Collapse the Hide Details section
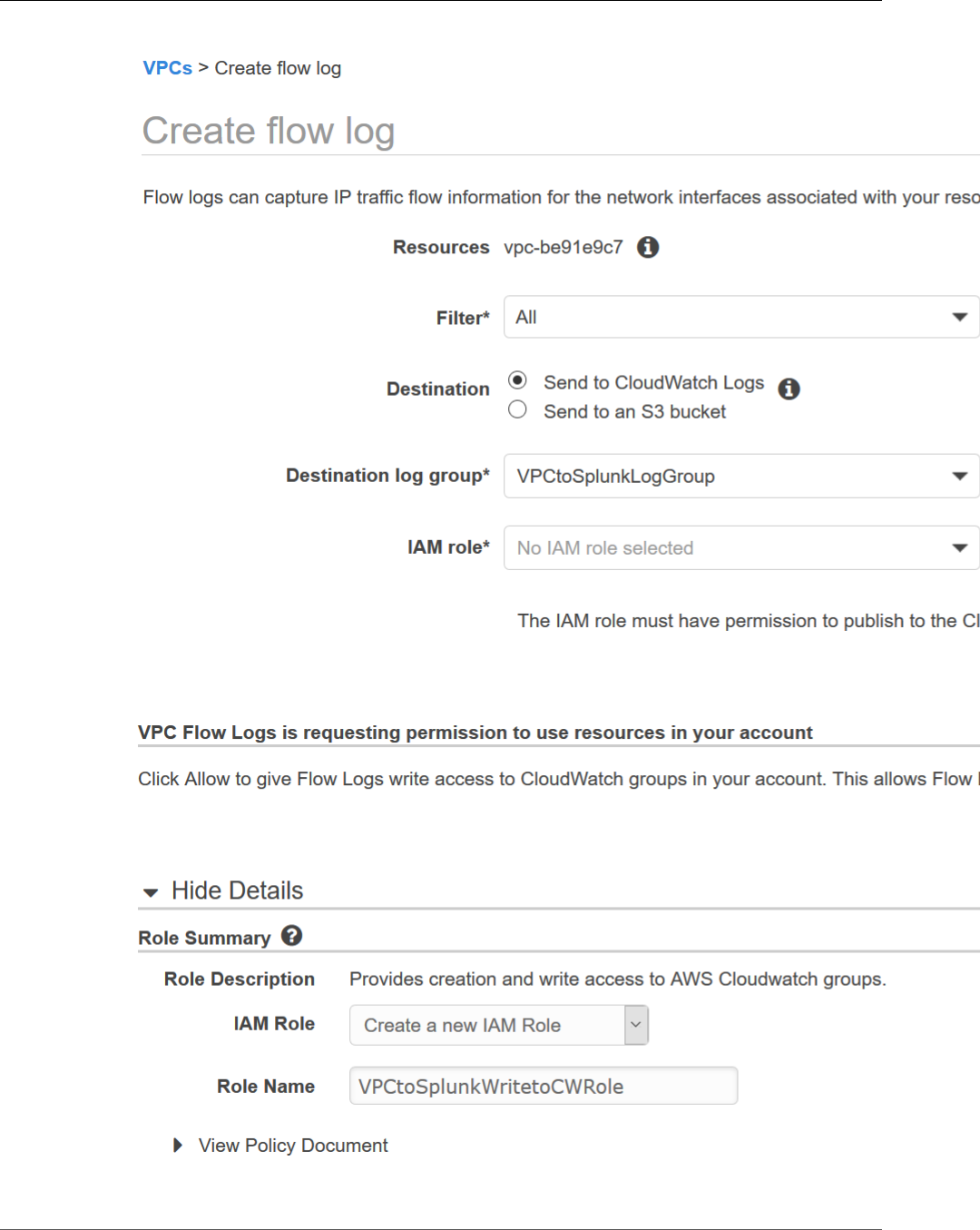Screen dimensions: 980x1230 coord(237,891)
